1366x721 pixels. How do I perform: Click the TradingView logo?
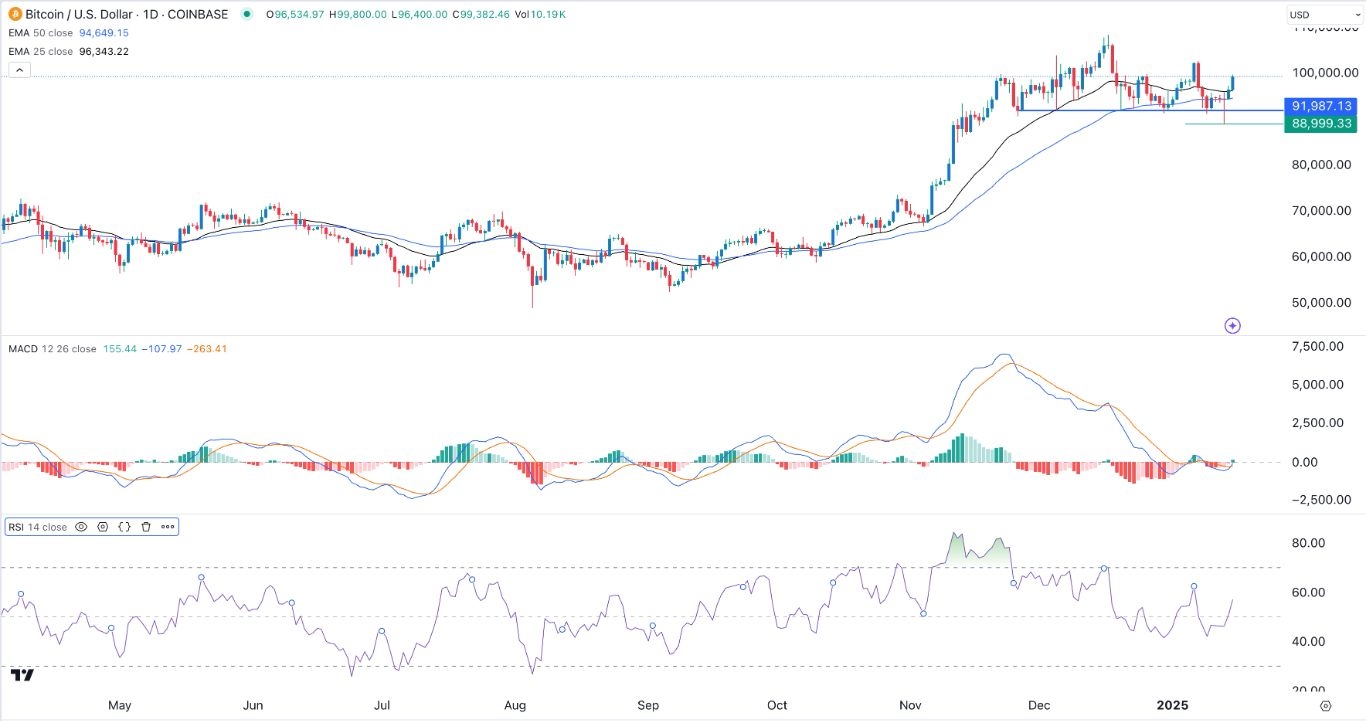pos(23,675)
